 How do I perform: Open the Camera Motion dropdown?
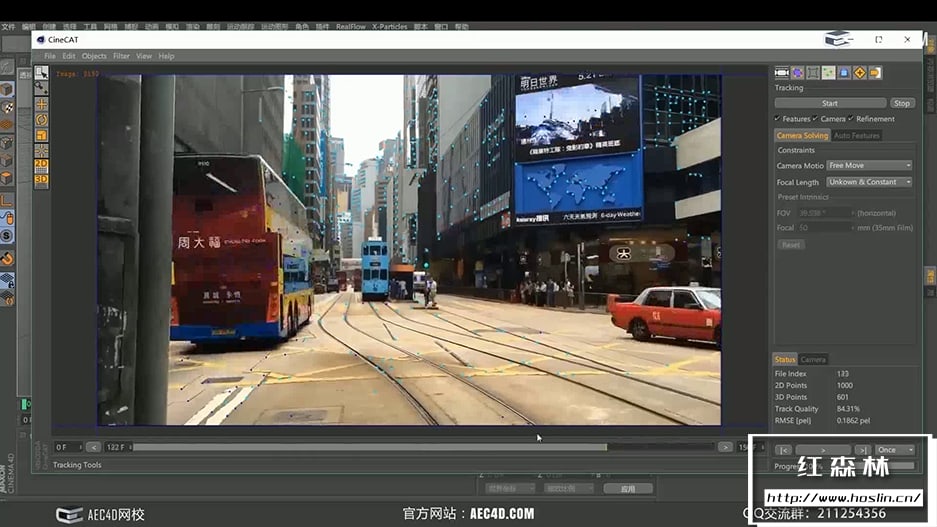pos(869,166)
